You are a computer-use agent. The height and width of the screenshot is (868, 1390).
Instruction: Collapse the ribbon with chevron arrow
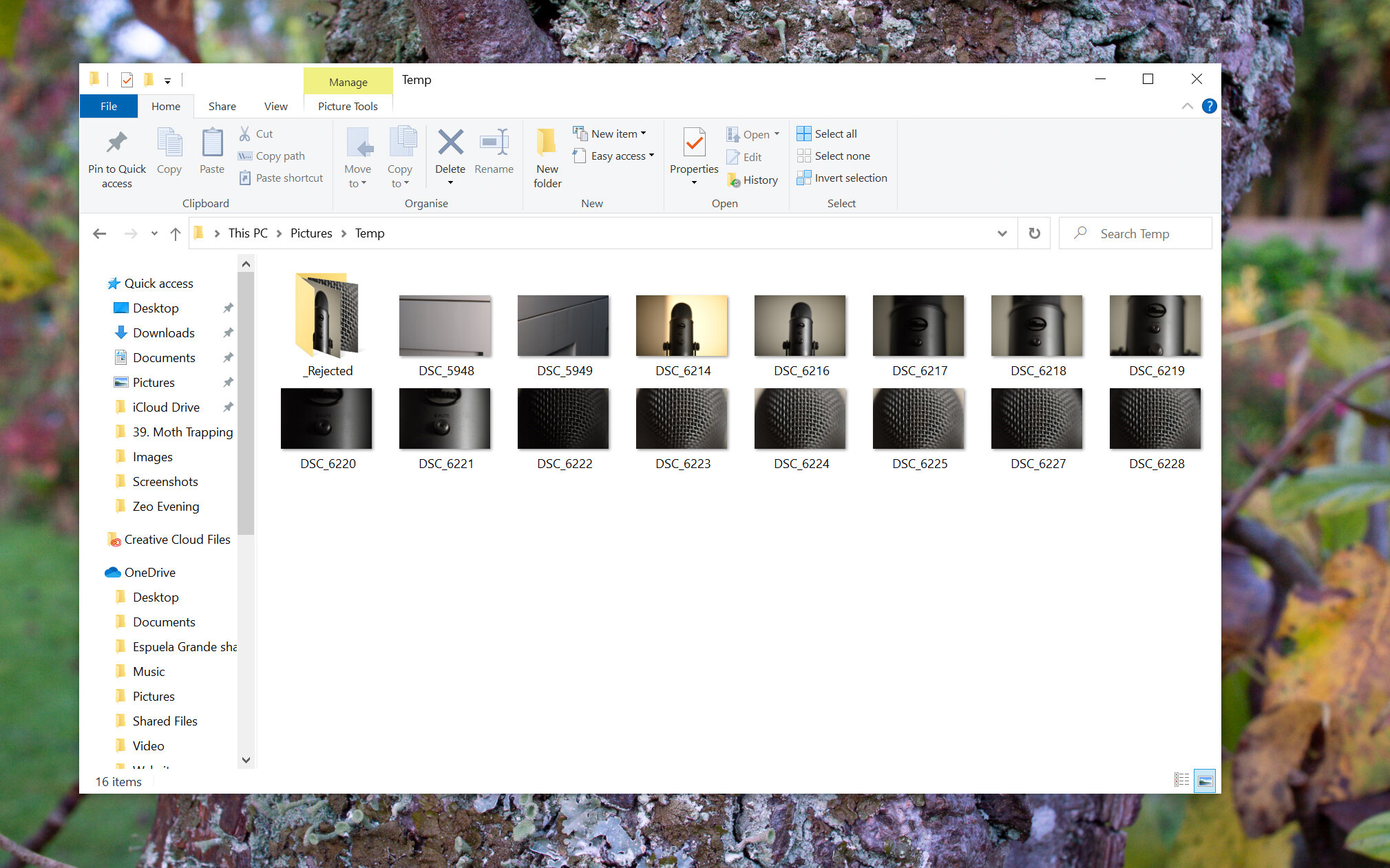tap(1188, 106)
